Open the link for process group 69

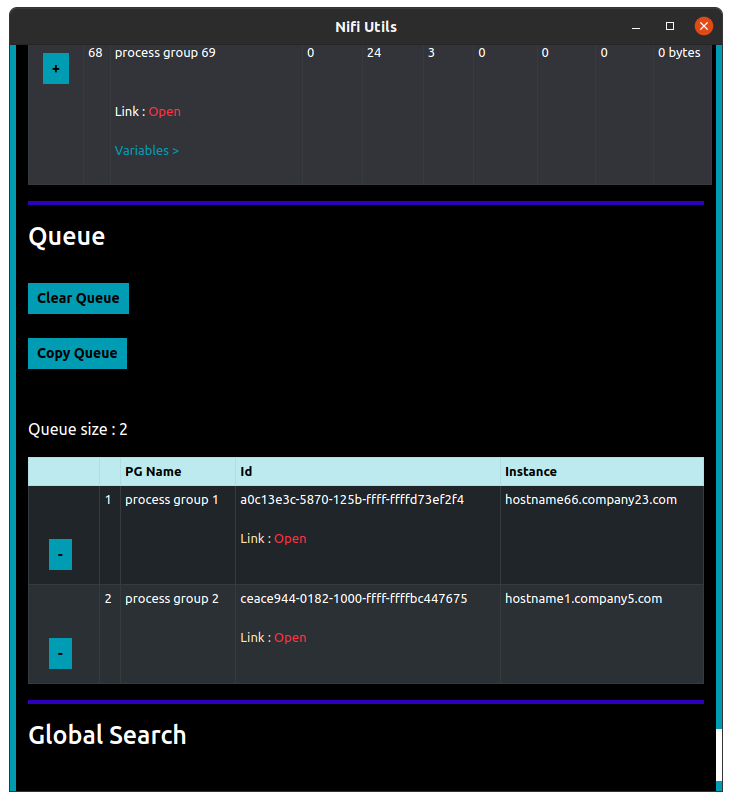(x=165, y=112)
